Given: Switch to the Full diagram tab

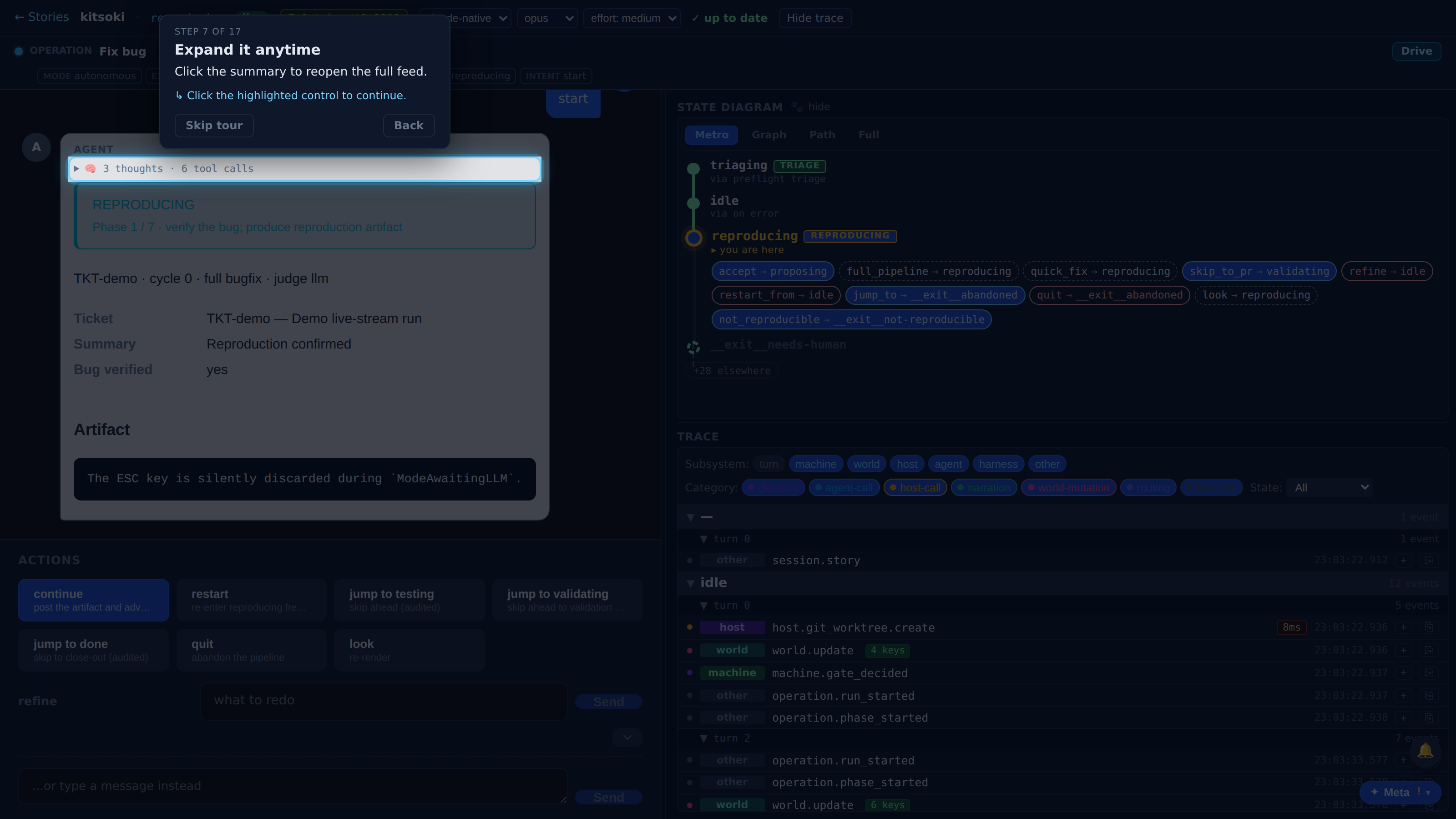Looking at the screenshot, I should click(868, 135).
